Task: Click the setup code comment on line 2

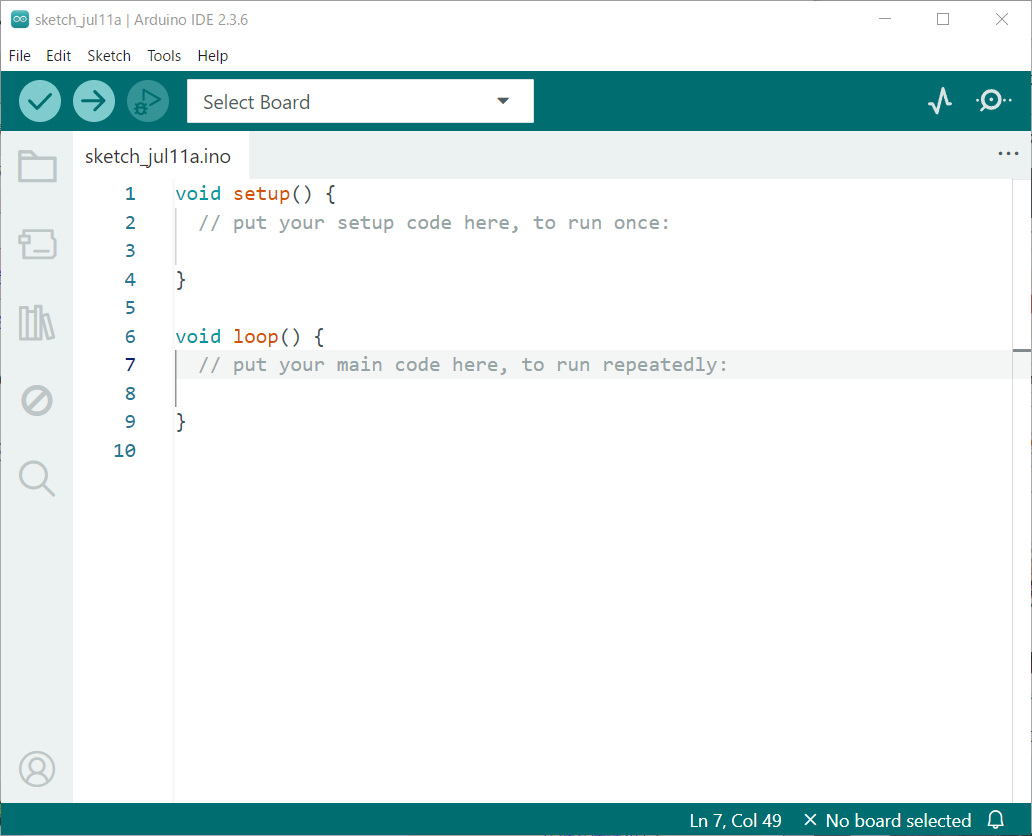Action: click(x=434, y=222)
